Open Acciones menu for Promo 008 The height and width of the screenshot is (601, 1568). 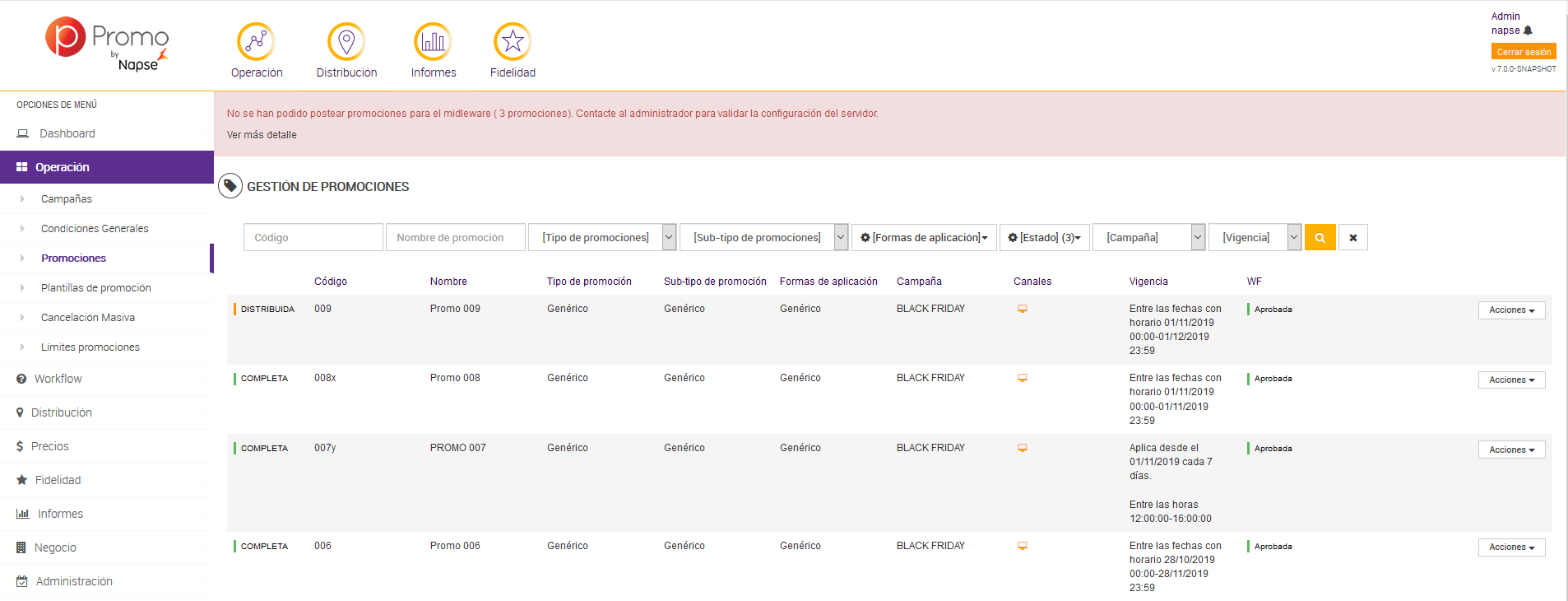(1511, 380)
